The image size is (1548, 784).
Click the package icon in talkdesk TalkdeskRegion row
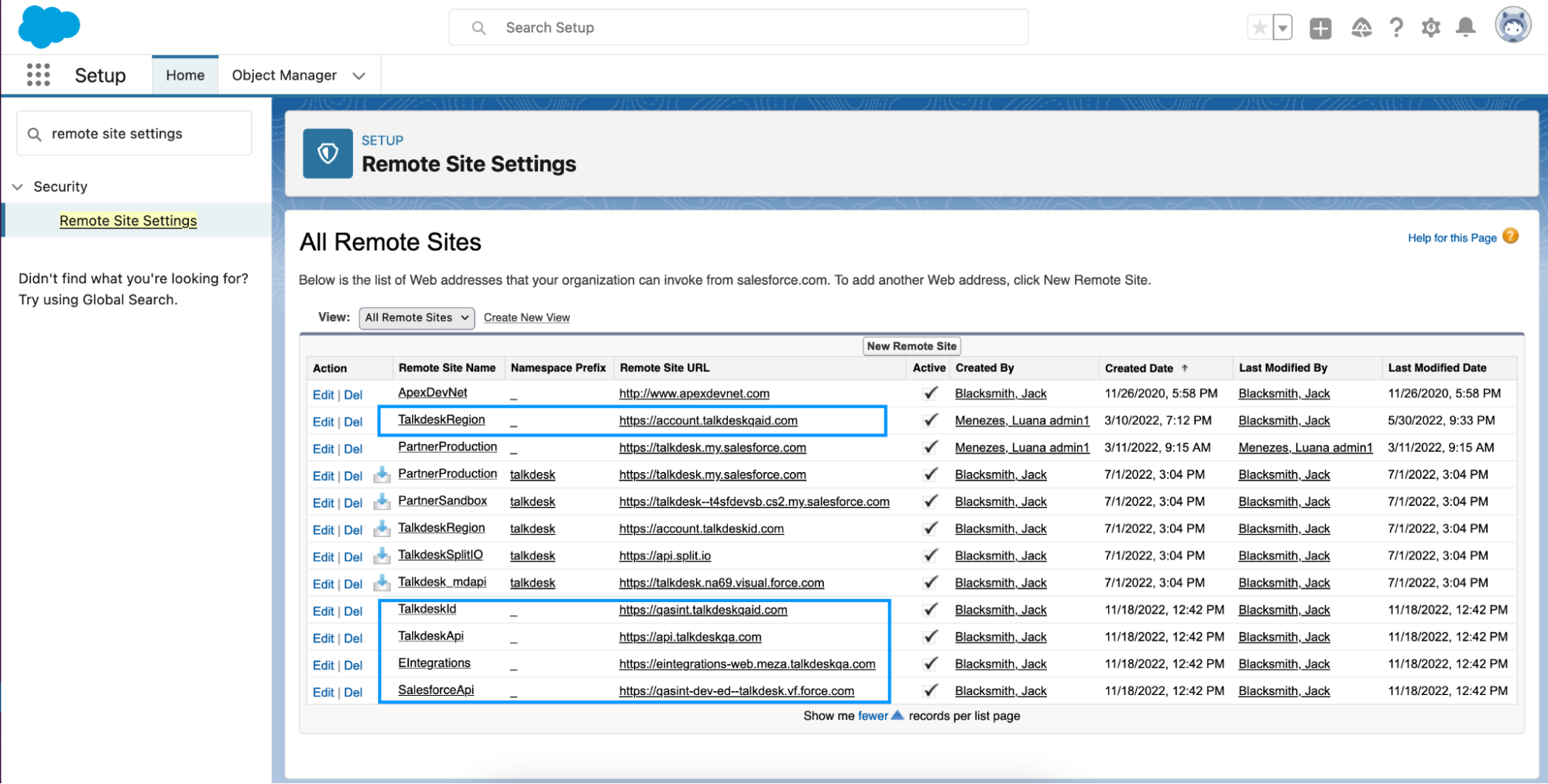(382, 529)
